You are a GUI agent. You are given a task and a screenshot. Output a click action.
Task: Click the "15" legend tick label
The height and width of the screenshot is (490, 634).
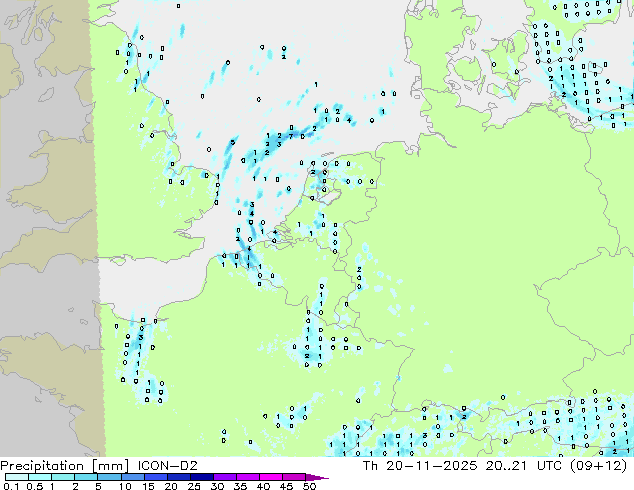point(148,486)
